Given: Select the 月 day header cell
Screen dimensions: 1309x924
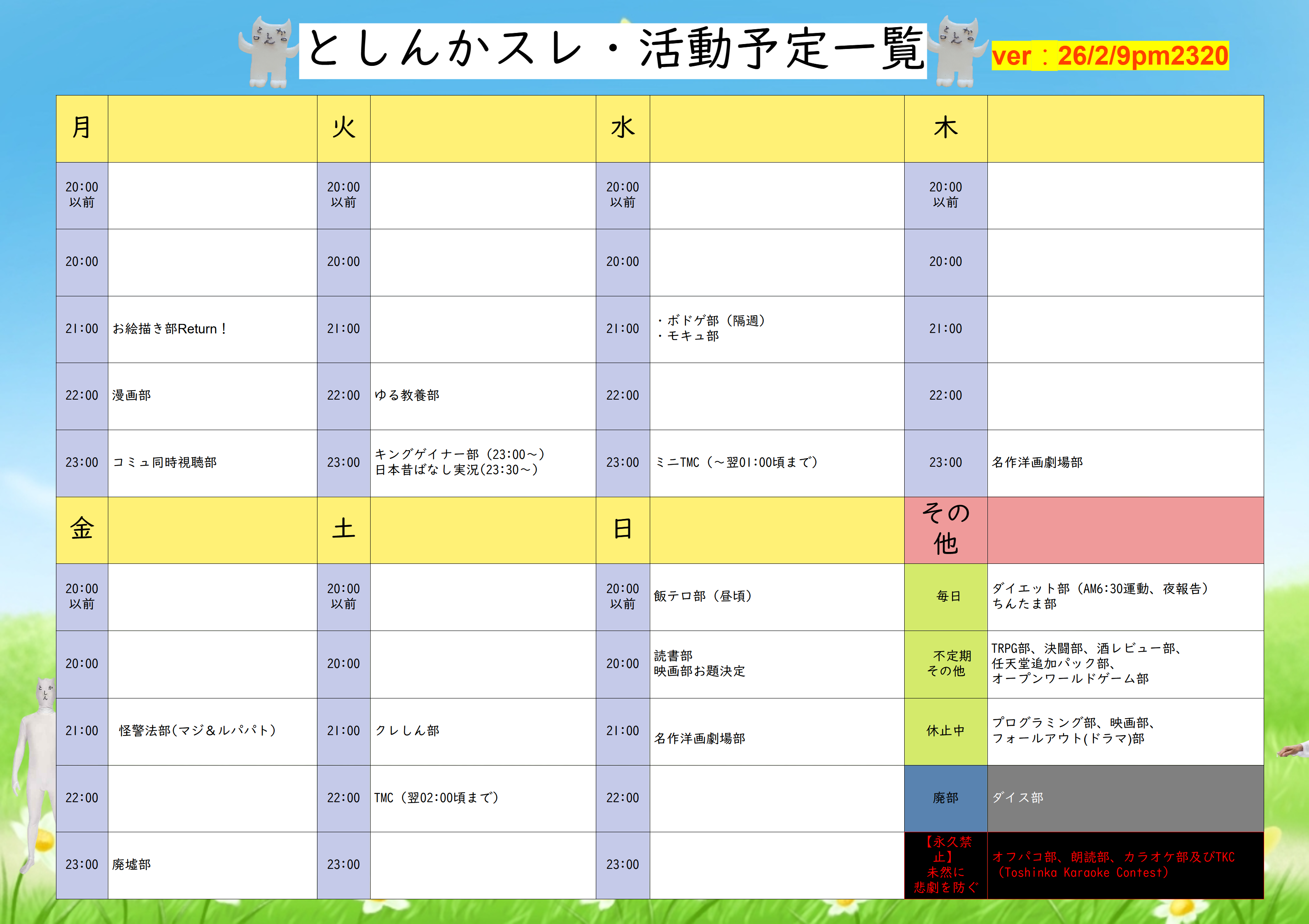Looking at the screenshot, I should click(82, 128).
